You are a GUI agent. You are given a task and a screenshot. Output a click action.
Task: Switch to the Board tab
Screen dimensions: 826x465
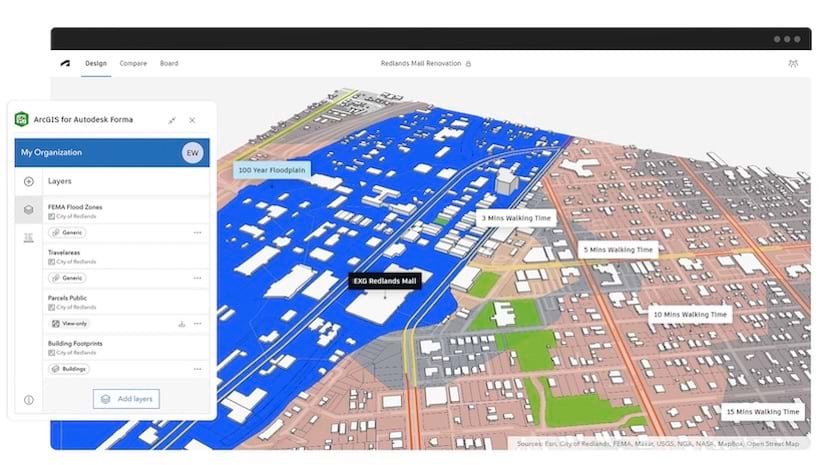click(x=169, y=63)
